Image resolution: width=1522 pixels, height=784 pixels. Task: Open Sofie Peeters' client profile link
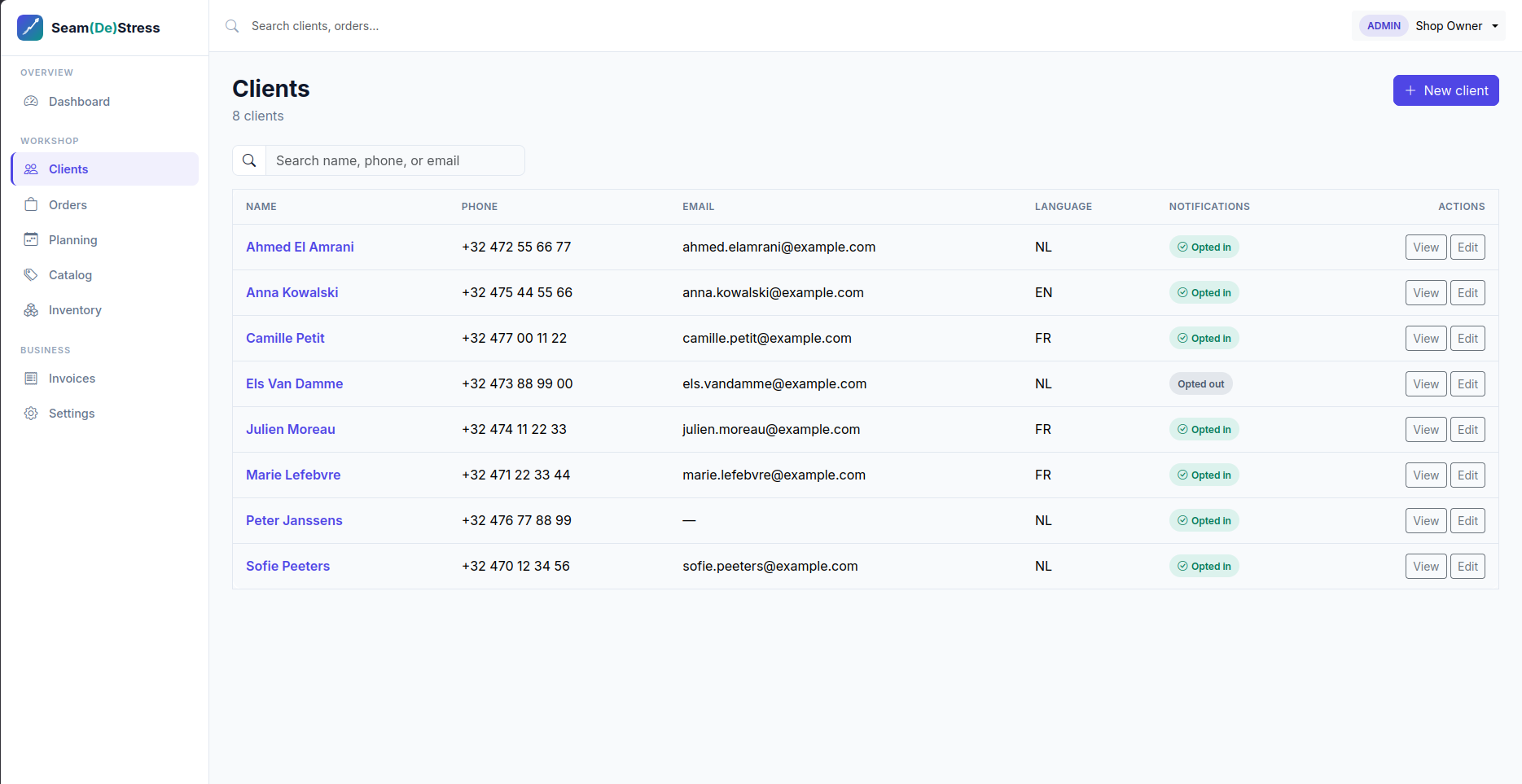[x=287, y=566]
